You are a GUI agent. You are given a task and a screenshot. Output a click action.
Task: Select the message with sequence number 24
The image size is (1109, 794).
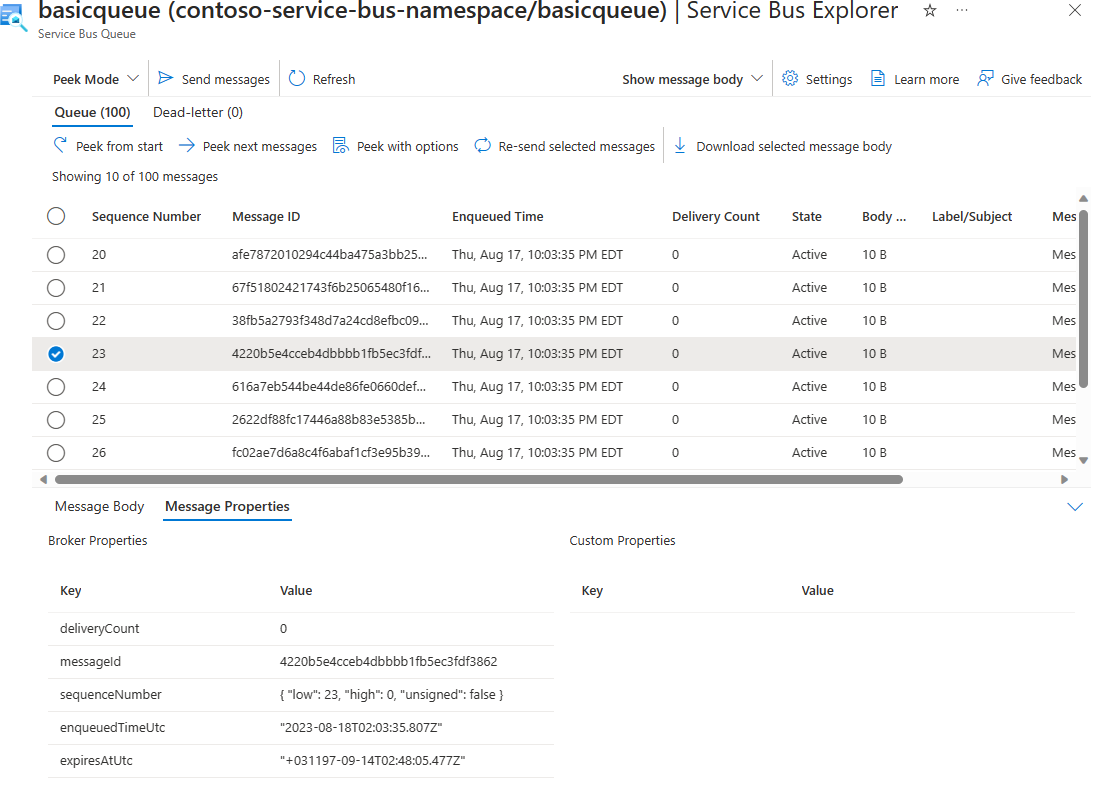click(56, 387)
